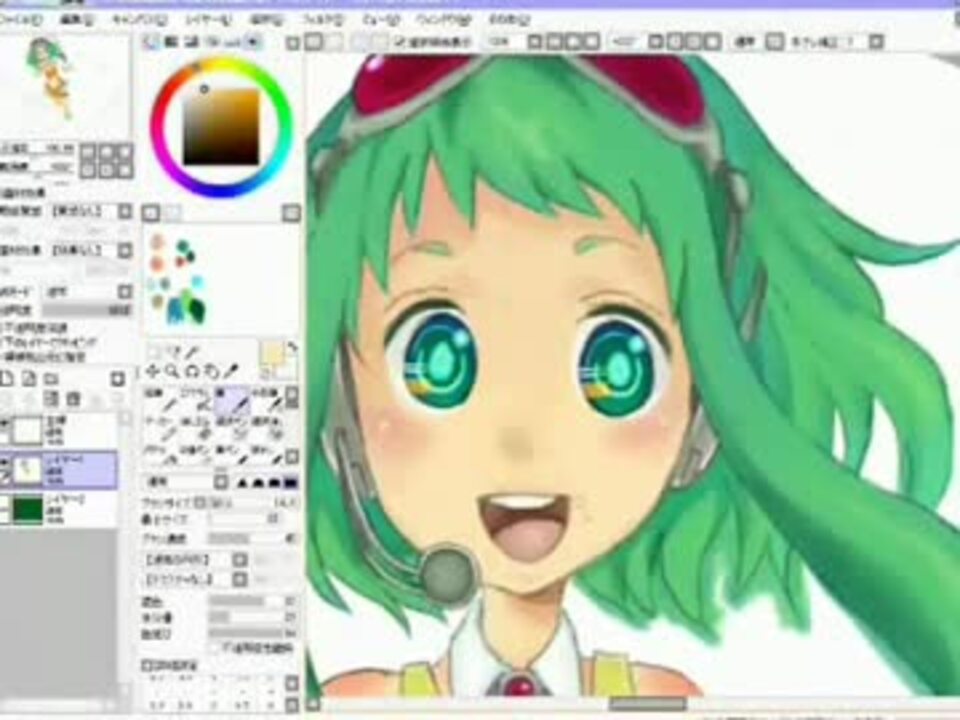Open the Canvas menu
Viewport: 960px width, 720px height.
click(x=139, y=20)
